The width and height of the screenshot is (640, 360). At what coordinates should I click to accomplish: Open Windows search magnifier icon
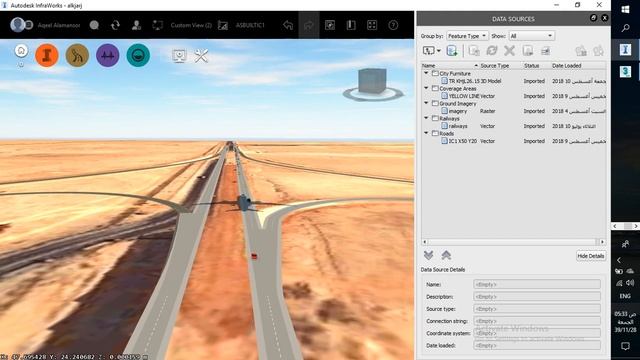625,28
